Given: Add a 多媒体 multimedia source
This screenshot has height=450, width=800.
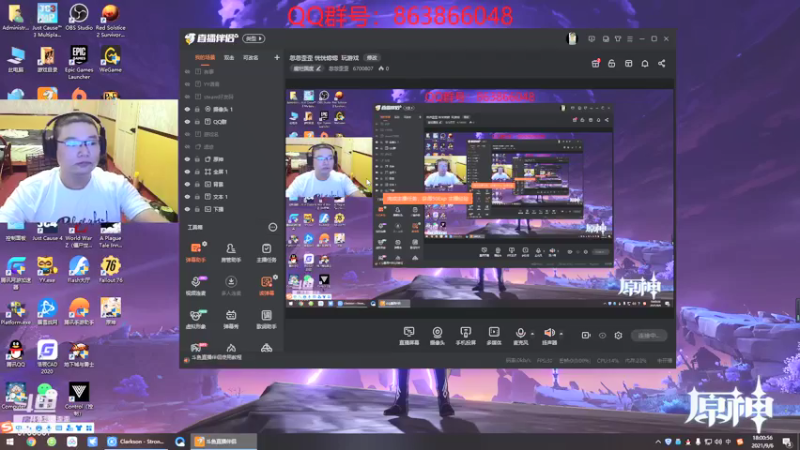Looking at the screenshot, I should pos(494,336).
